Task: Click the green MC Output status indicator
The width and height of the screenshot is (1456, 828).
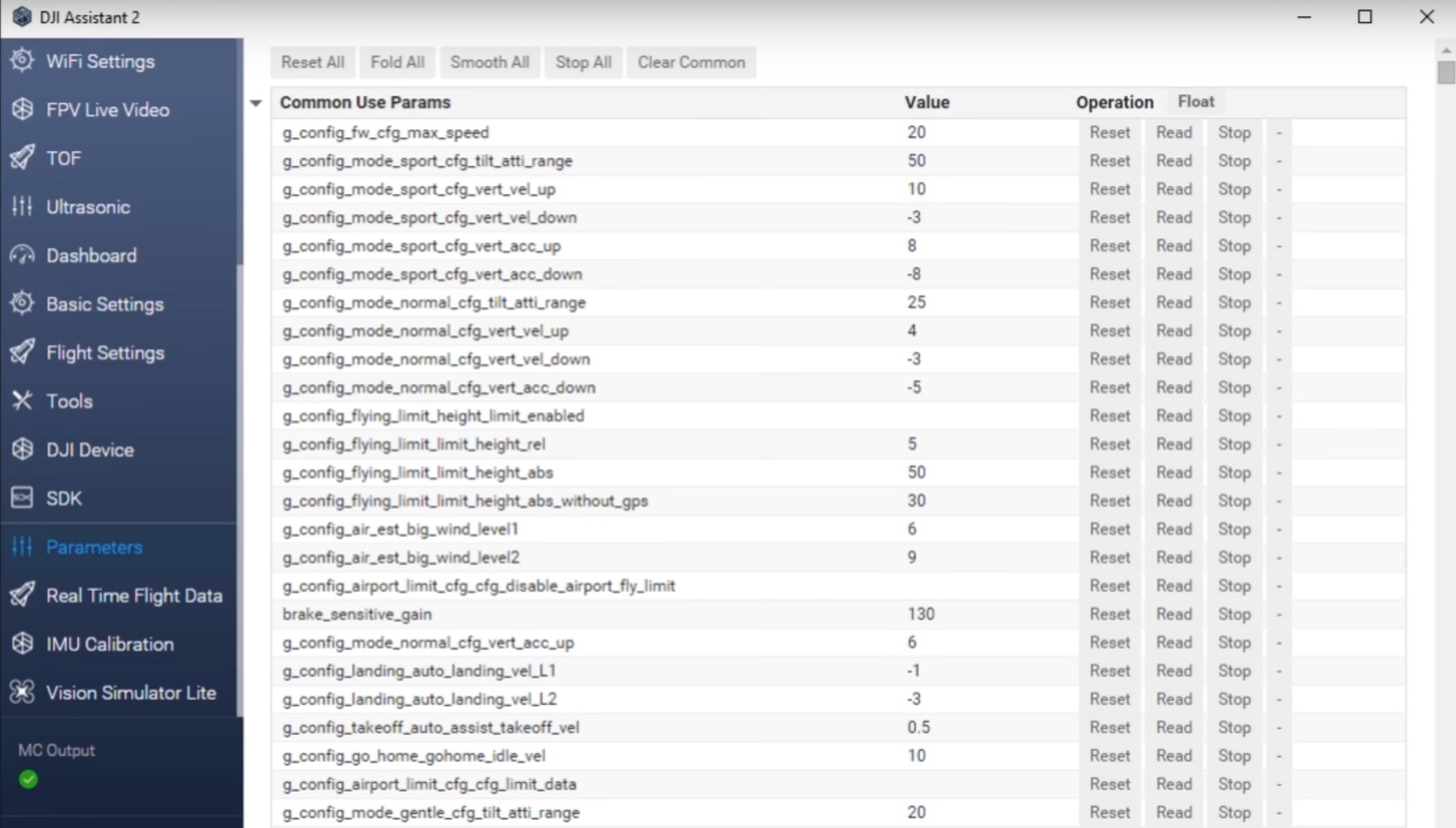Action: point(29,779)
